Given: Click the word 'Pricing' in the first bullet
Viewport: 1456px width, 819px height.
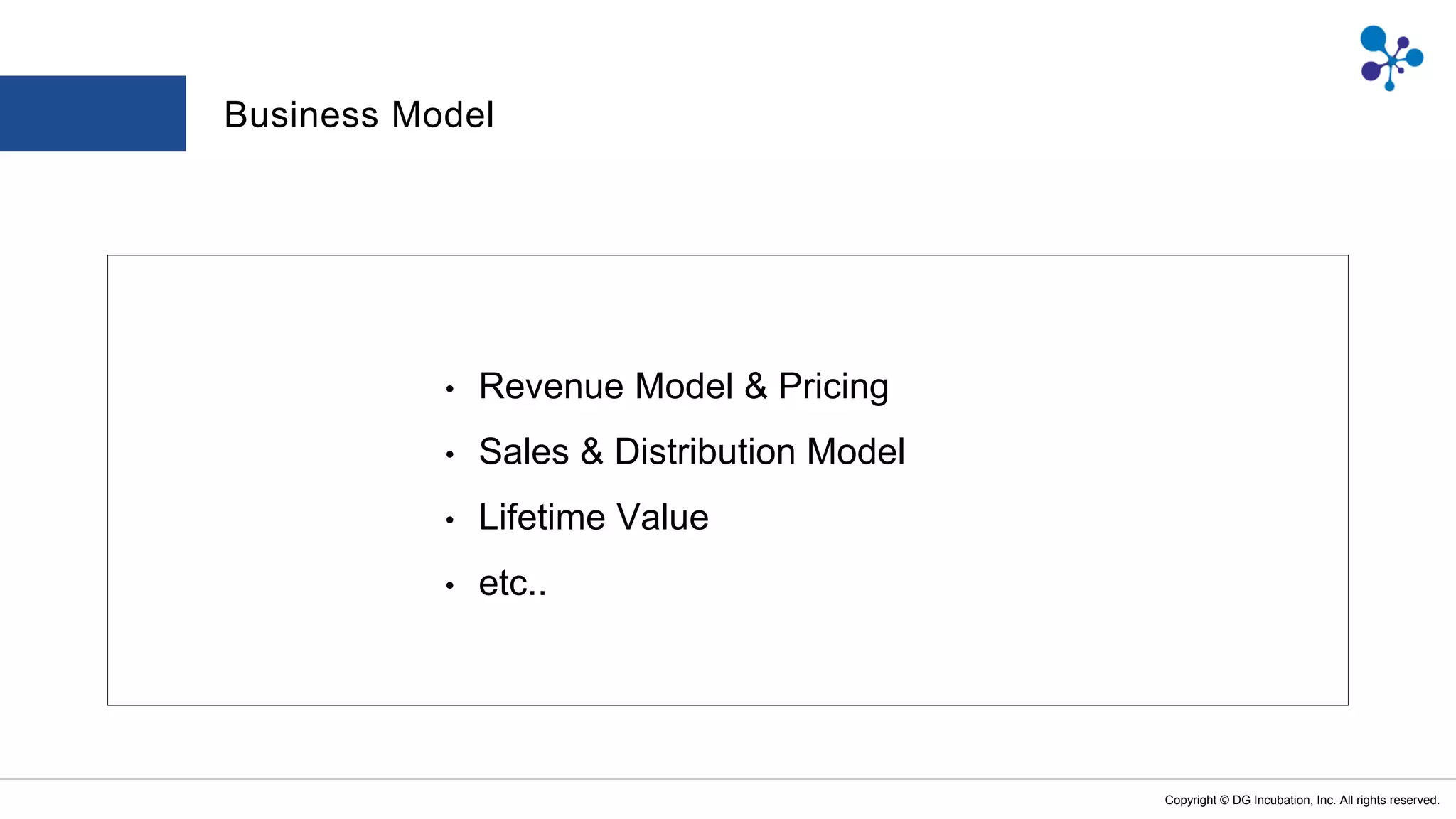Looking at the screenshot, I should pos(833,386).
